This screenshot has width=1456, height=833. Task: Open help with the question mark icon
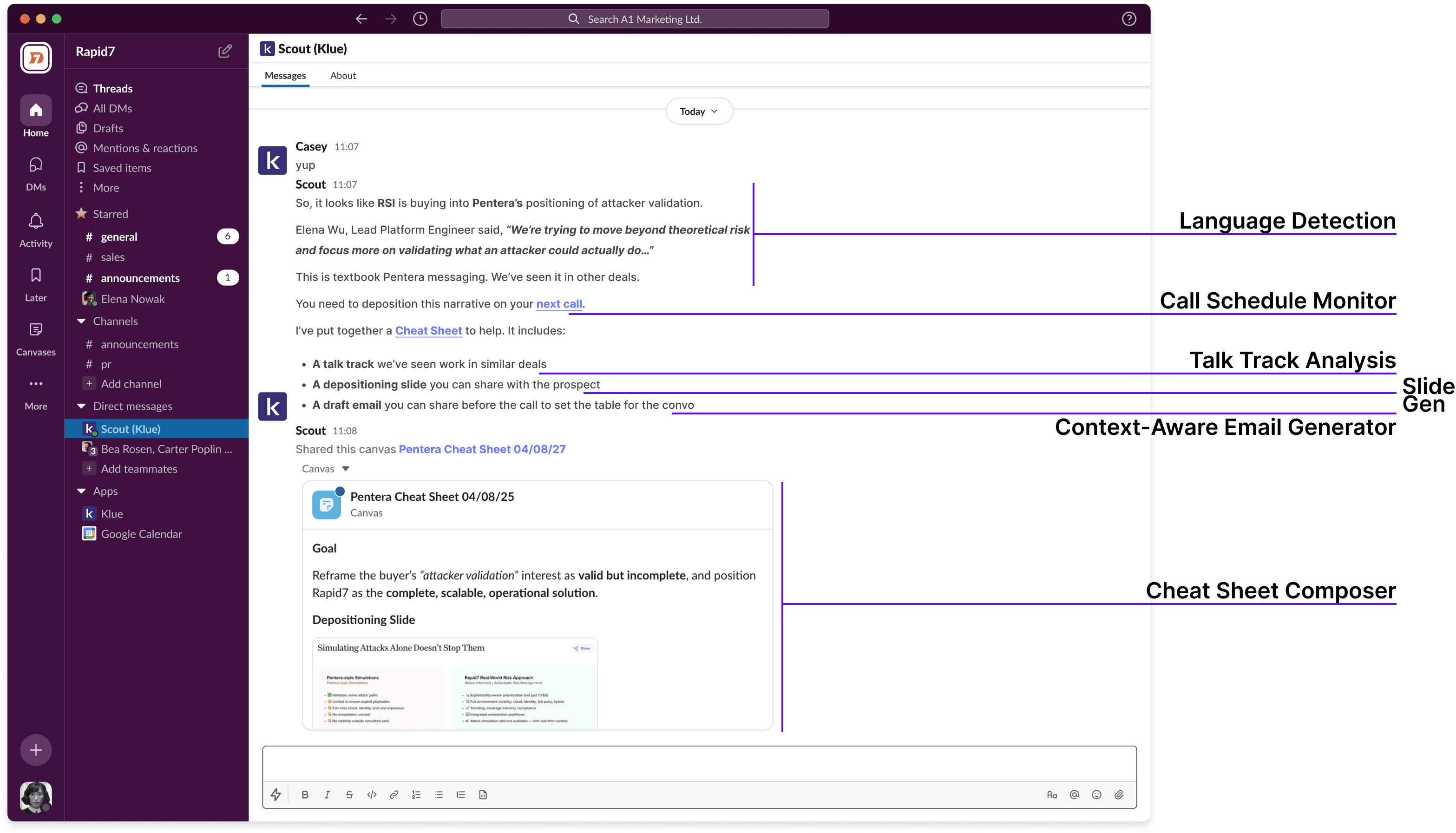click(1129, 19)
